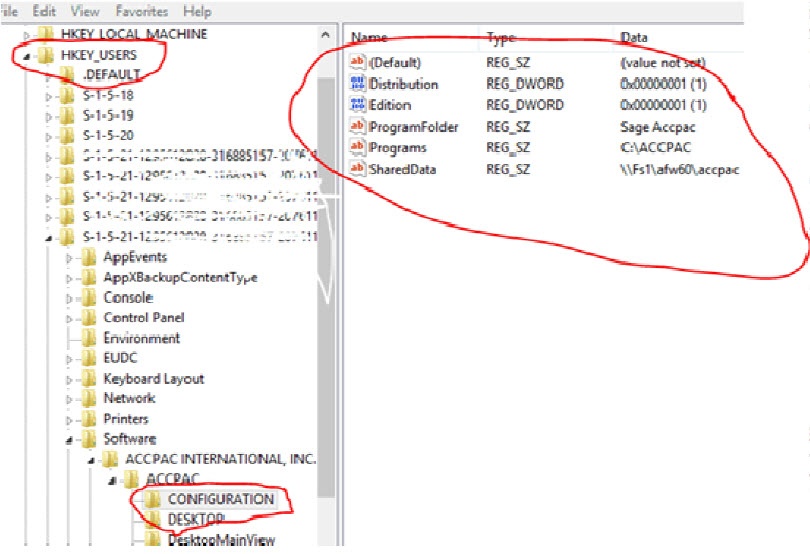Expand the S-1-5-20 key
810x554 pixels.
(x=49, y=136)
